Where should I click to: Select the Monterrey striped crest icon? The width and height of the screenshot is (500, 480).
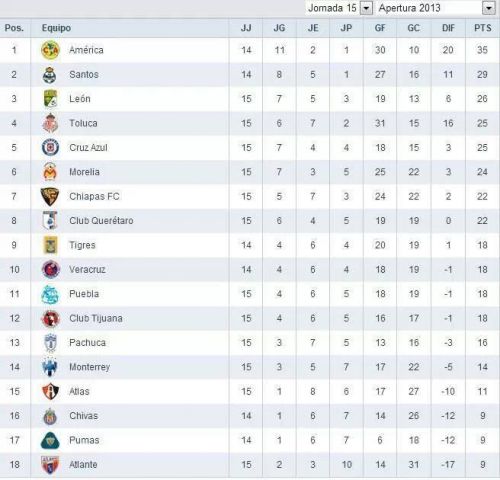(x=50, y=367)
